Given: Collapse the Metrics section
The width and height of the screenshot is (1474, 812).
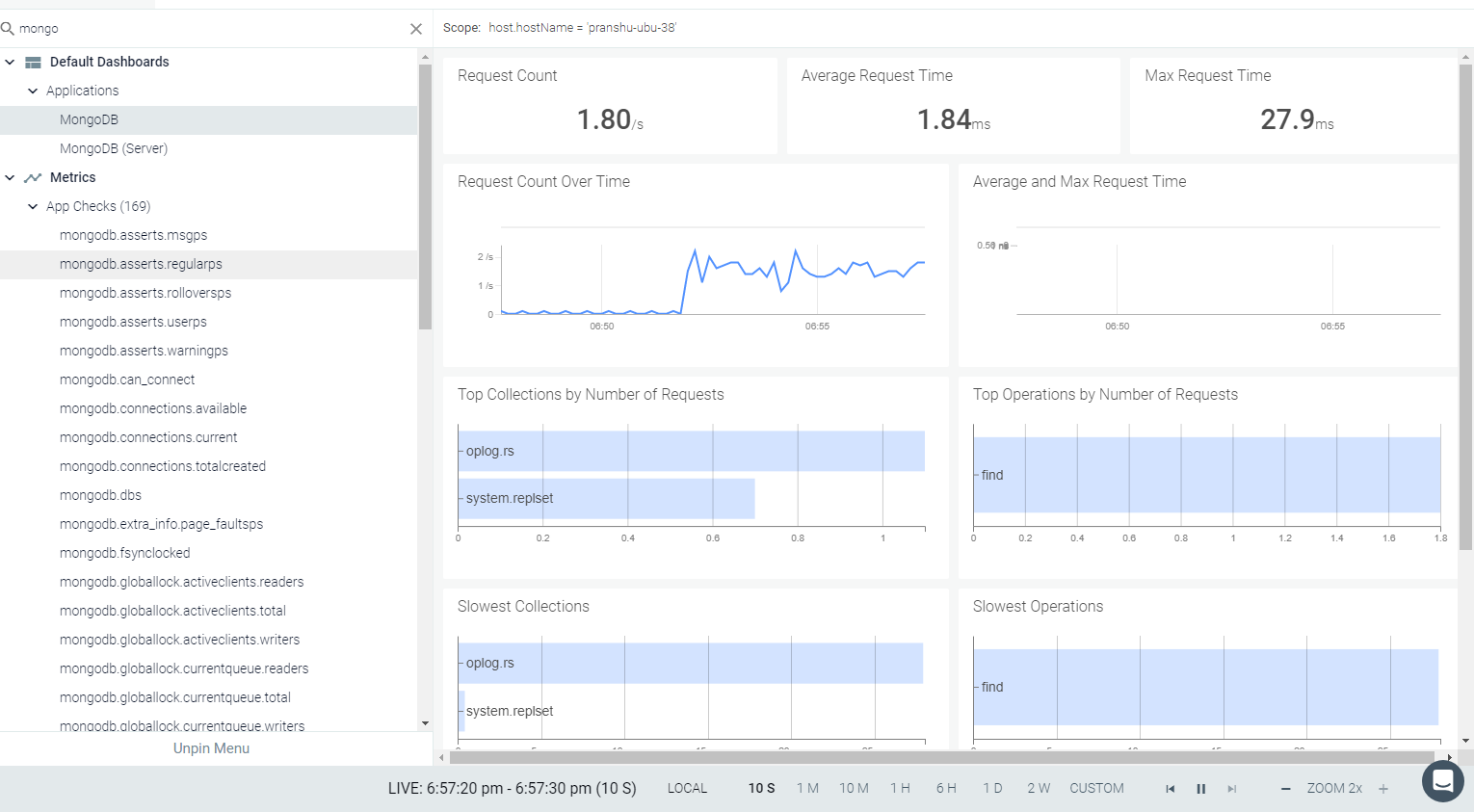Looking at the screenshot, I should point(10,177).
